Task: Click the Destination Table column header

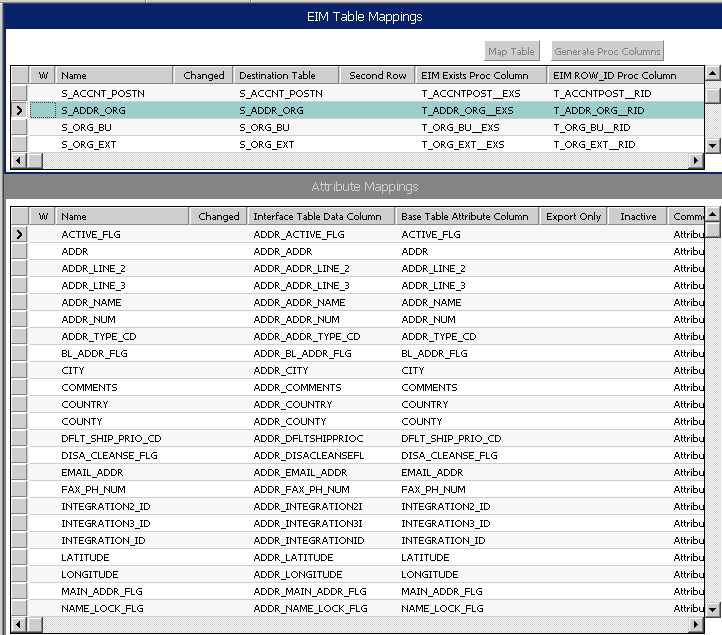Action: [x=286, y=75]
